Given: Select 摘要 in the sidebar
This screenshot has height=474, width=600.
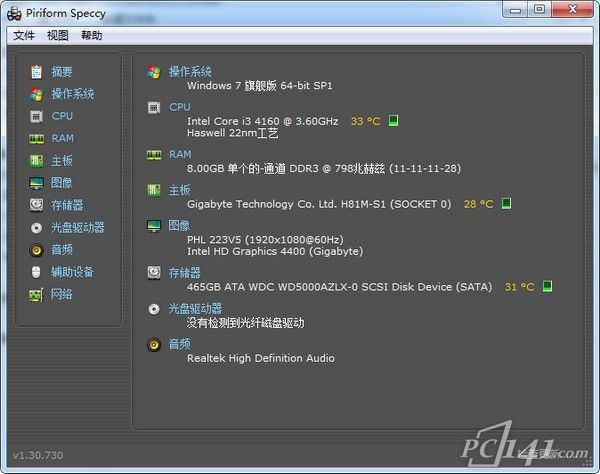Looking at the screenshot, I should click(62, 72).
